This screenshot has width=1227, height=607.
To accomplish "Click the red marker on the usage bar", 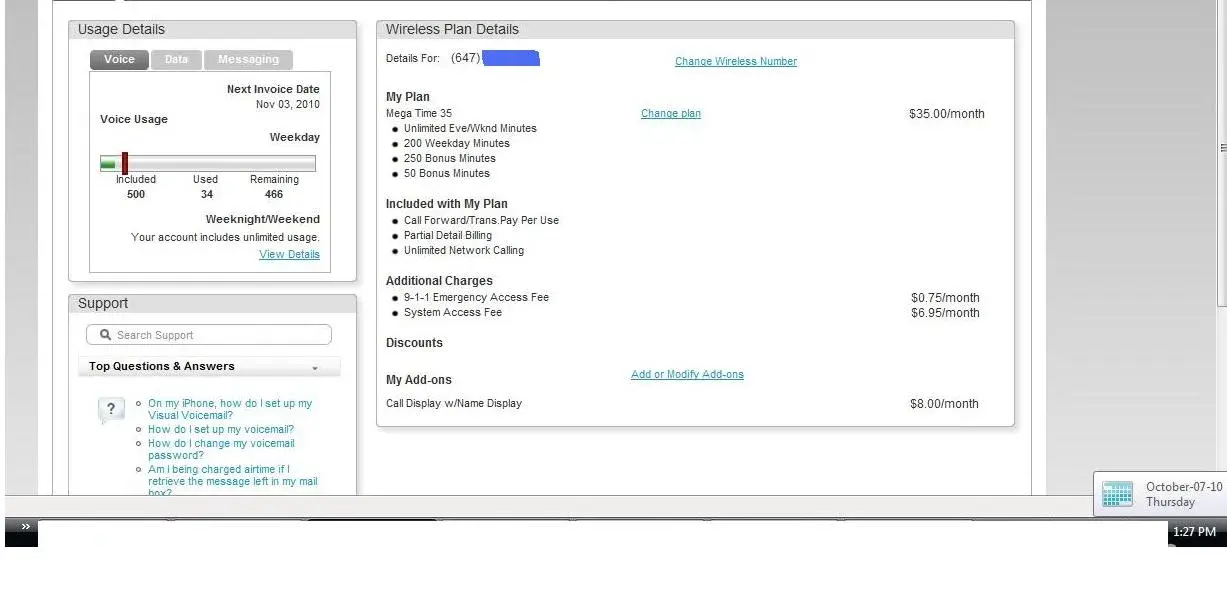I will tap(125, 164).
